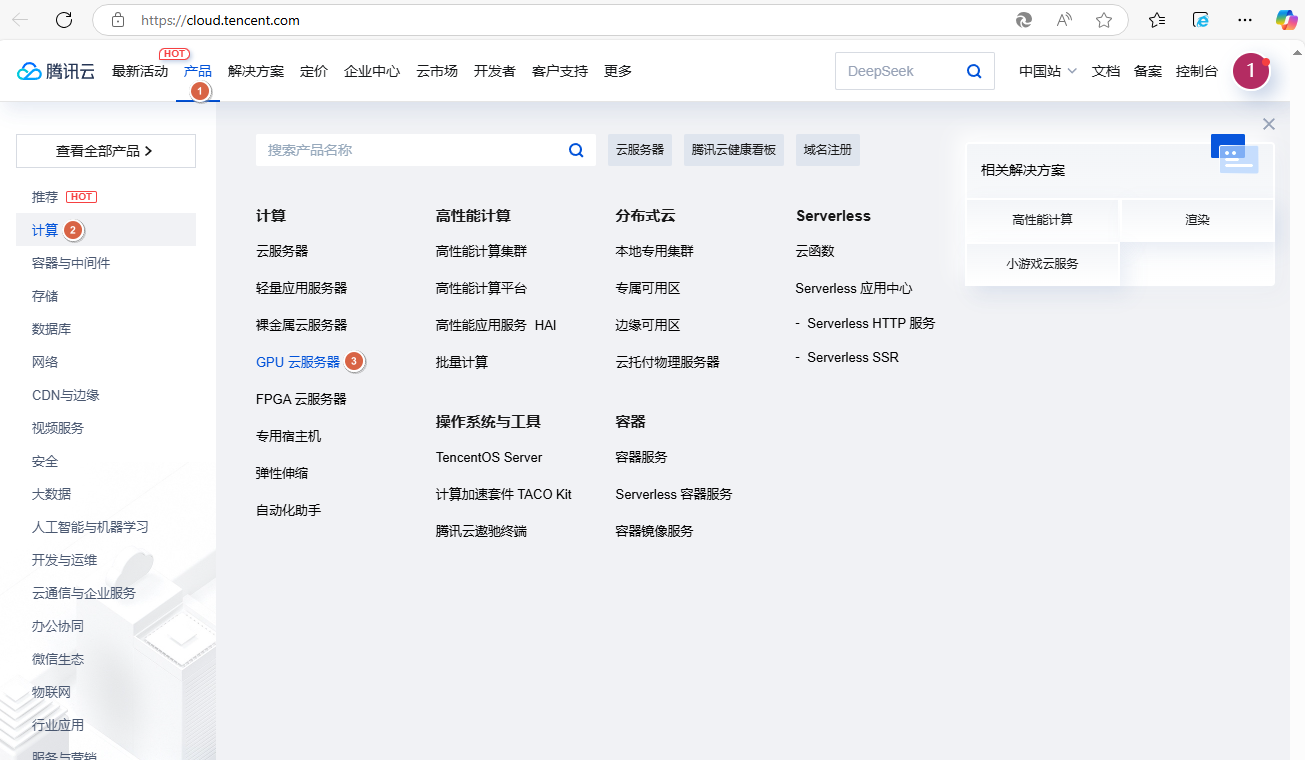Go to Tencent Cloud logo homepage
This screenshot has width=1305, height=760.
click(x=56, y=71)
